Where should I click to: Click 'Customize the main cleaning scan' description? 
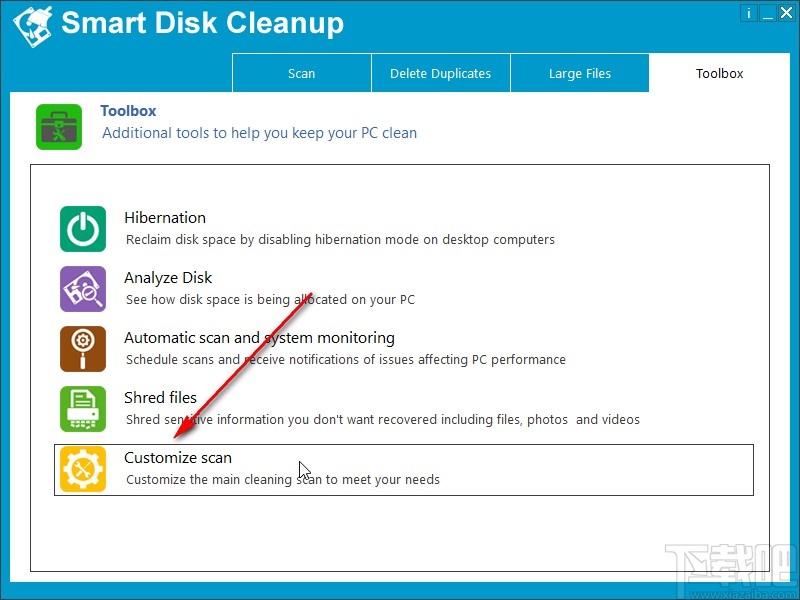(x=283, y=480)
